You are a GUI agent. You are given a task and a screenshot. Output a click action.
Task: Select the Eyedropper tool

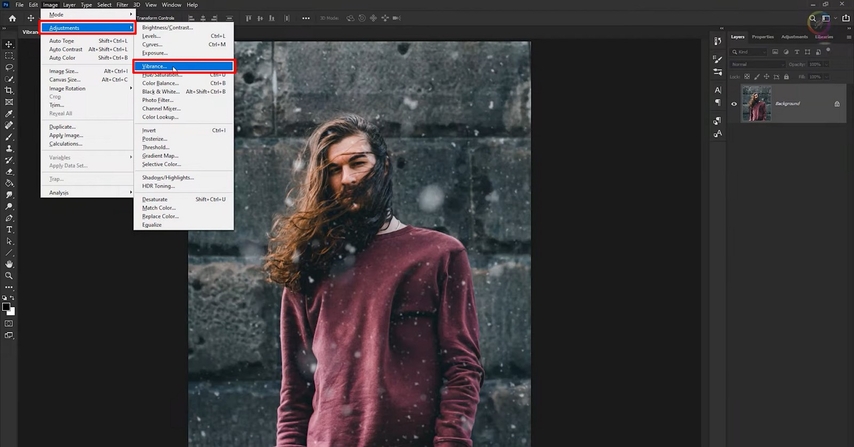[9, 113]
